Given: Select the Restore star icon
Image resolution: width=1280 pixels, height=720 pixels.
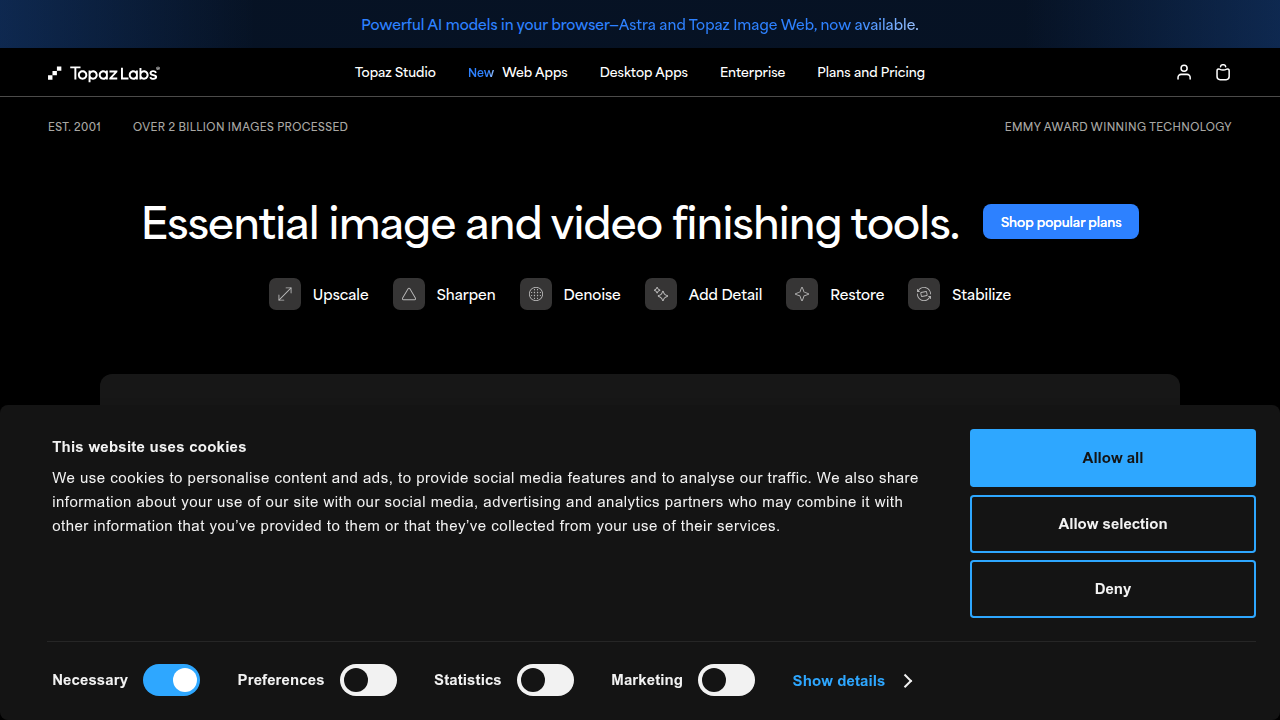Looking at the screenshot, I should click(x=802, y=294).
